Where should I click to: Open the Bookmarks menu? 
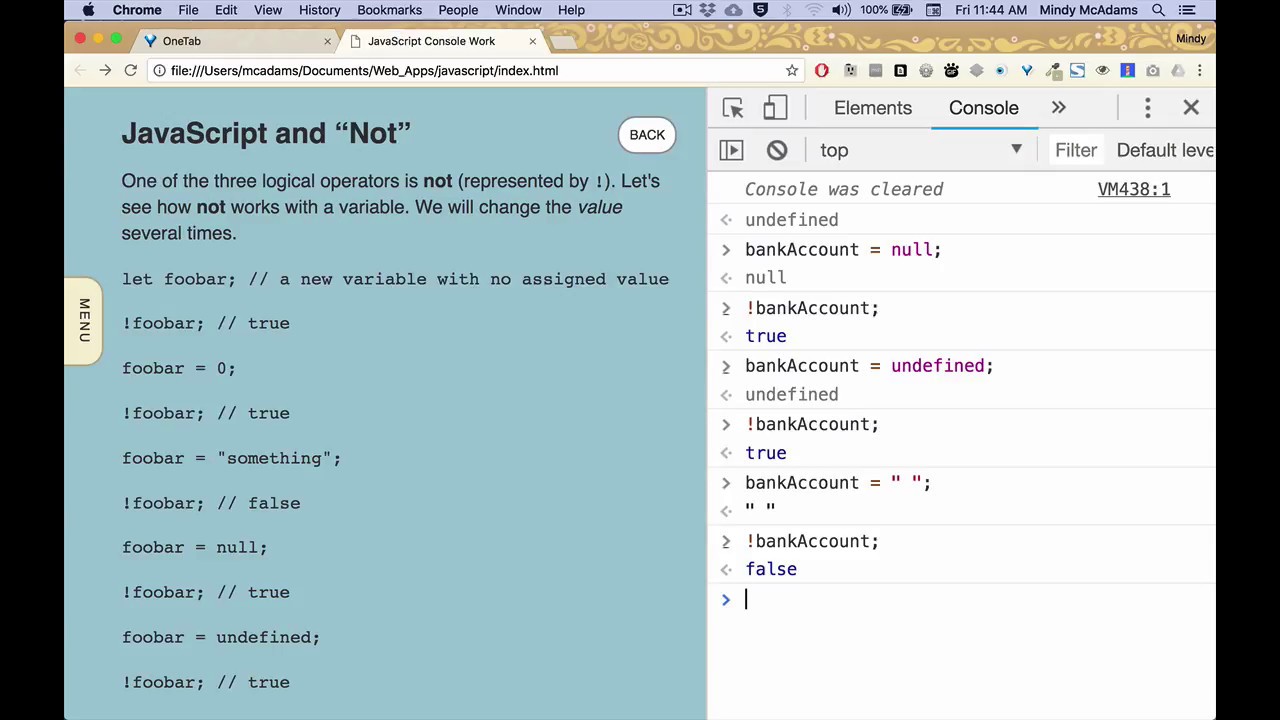click(389, 10)
